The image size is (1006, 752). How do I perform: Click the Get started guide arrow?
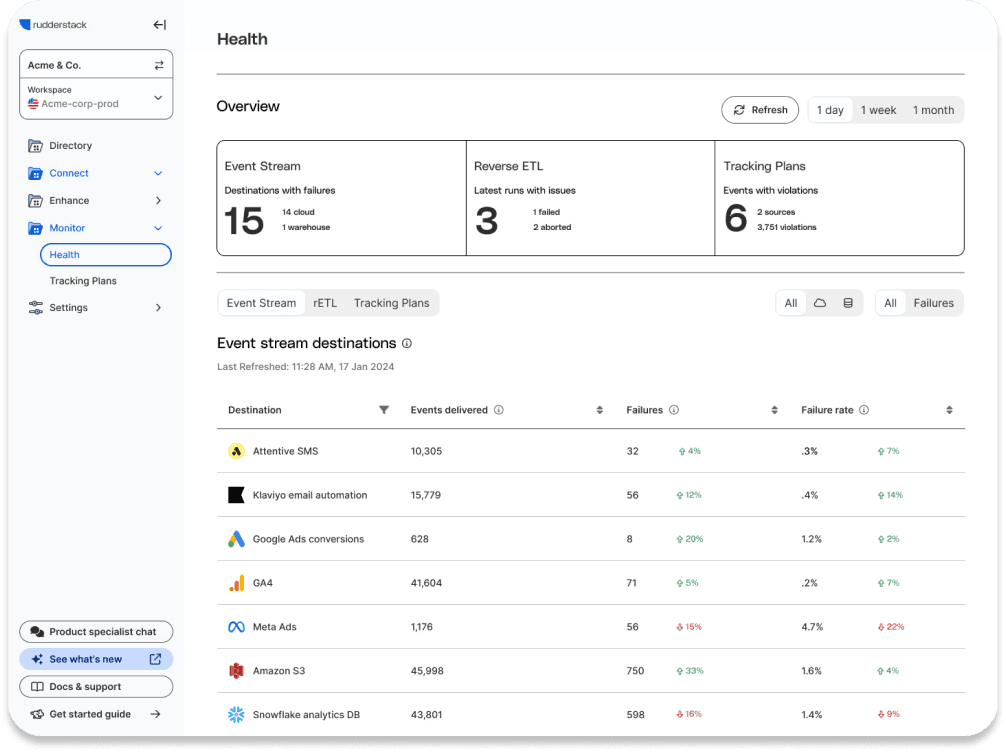click(x=155, y=714)
